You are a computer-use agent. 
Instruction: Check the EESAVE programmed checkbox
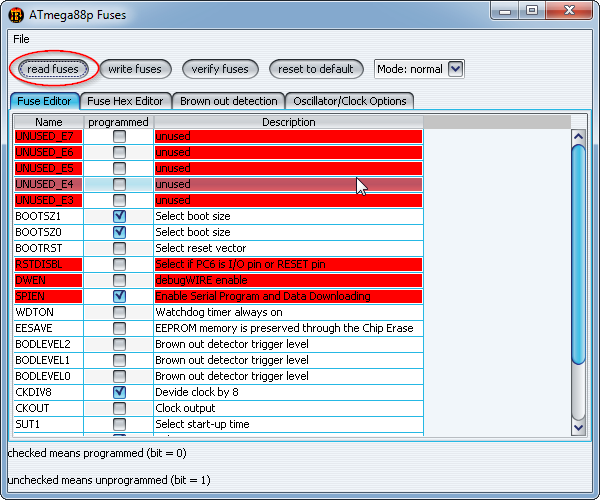click(x=119, y=328)
